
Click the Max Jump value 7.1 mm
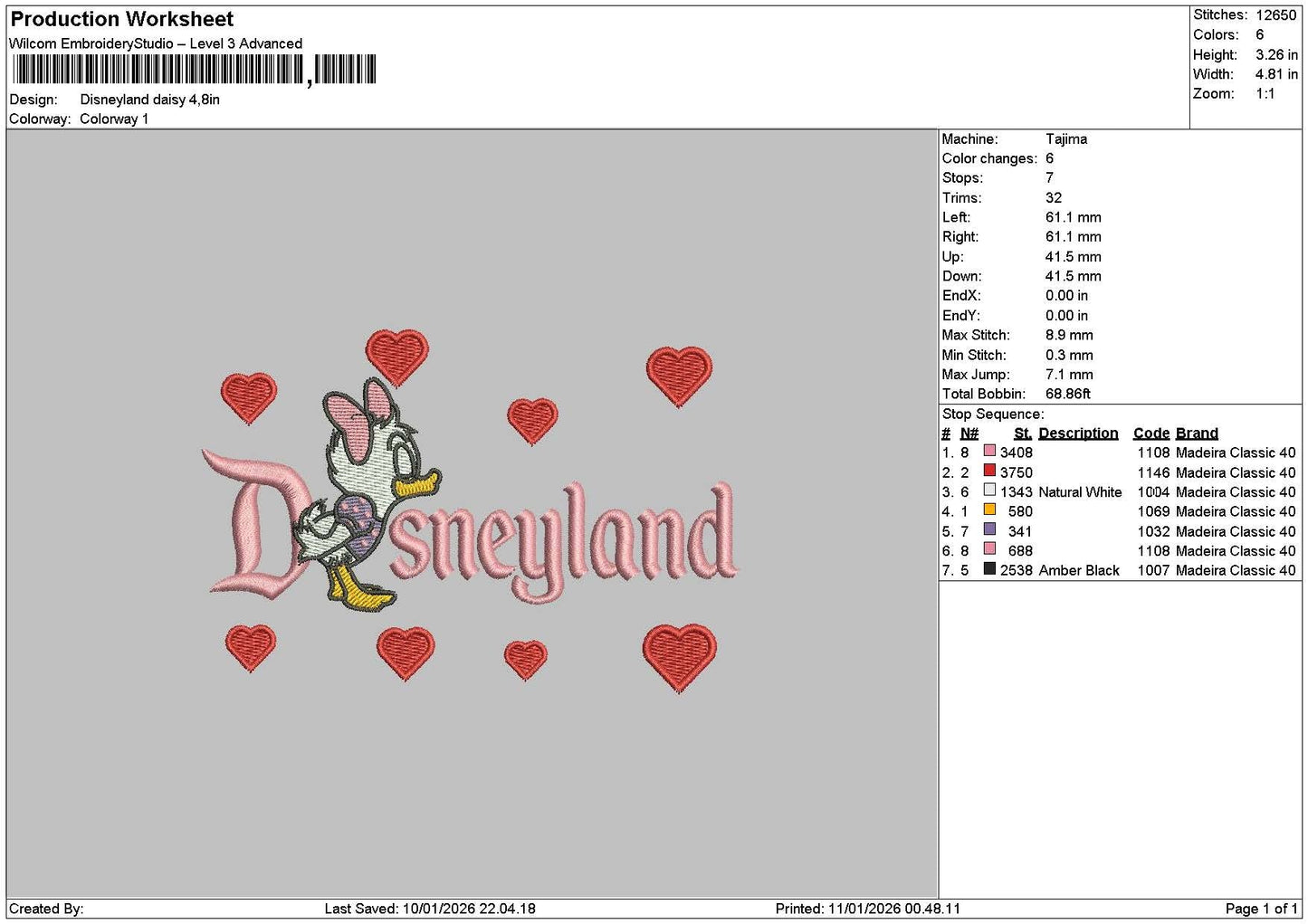pos(1069,375)
